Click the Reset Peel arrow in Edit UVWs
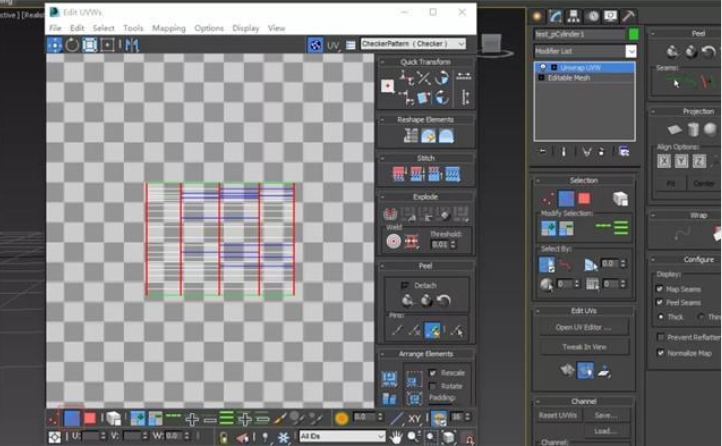 click(443, 301)
